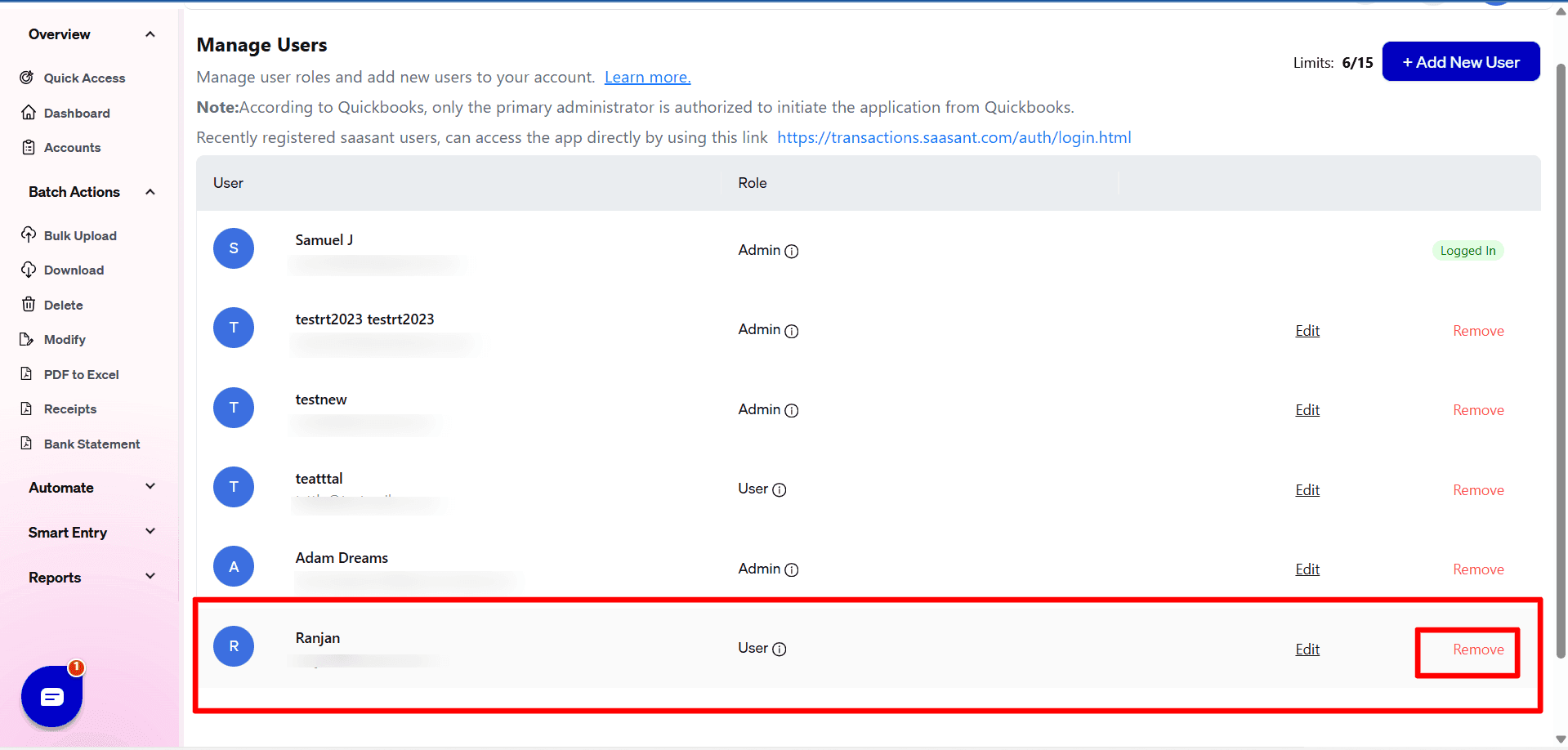Select the Bulk Upload icon
Viewport: 1568px width, 750px height.
(x=28, y=235)
